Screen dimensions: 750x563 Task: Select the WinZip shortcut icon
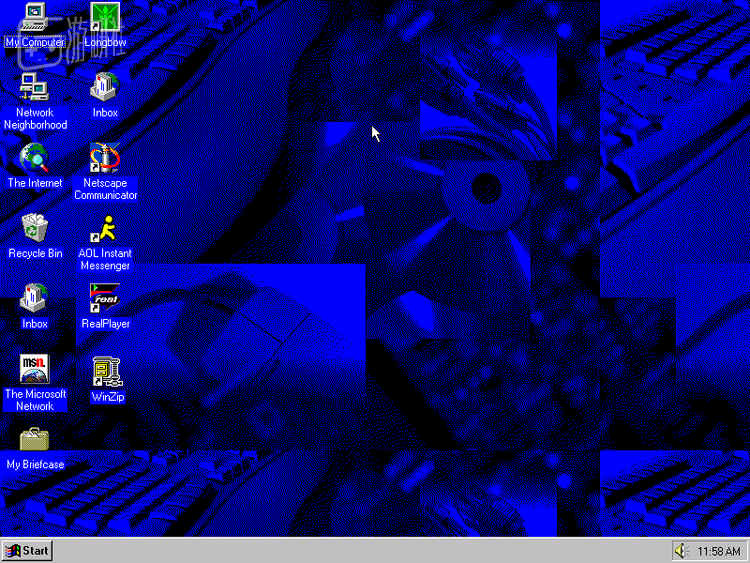tap(106, 372)
